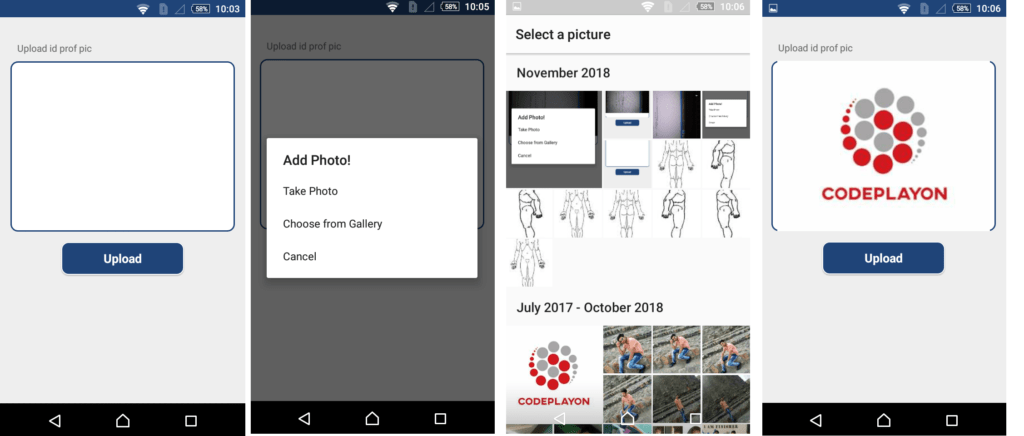Choose from Gallery option in the dialog
The width and height of the screenshot is (1024, 436).
point(332,224)
